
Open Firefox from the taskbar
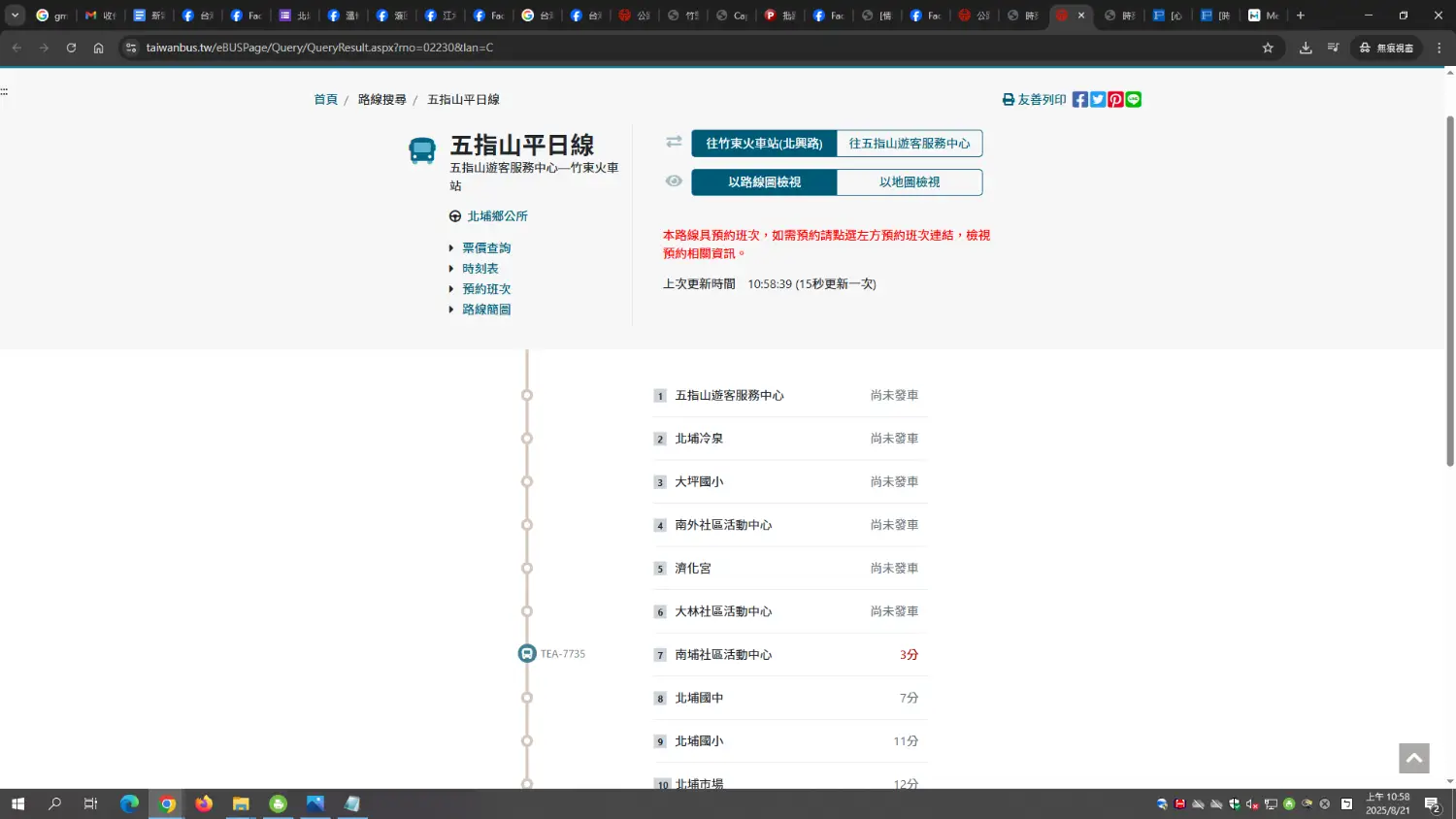pos(204,803)
